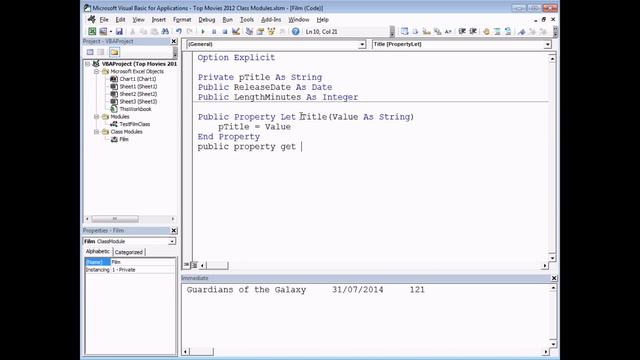Click the (Name) property value Film
The height and width of the screenshot is (360, 640).
click(x=142, y=262)
